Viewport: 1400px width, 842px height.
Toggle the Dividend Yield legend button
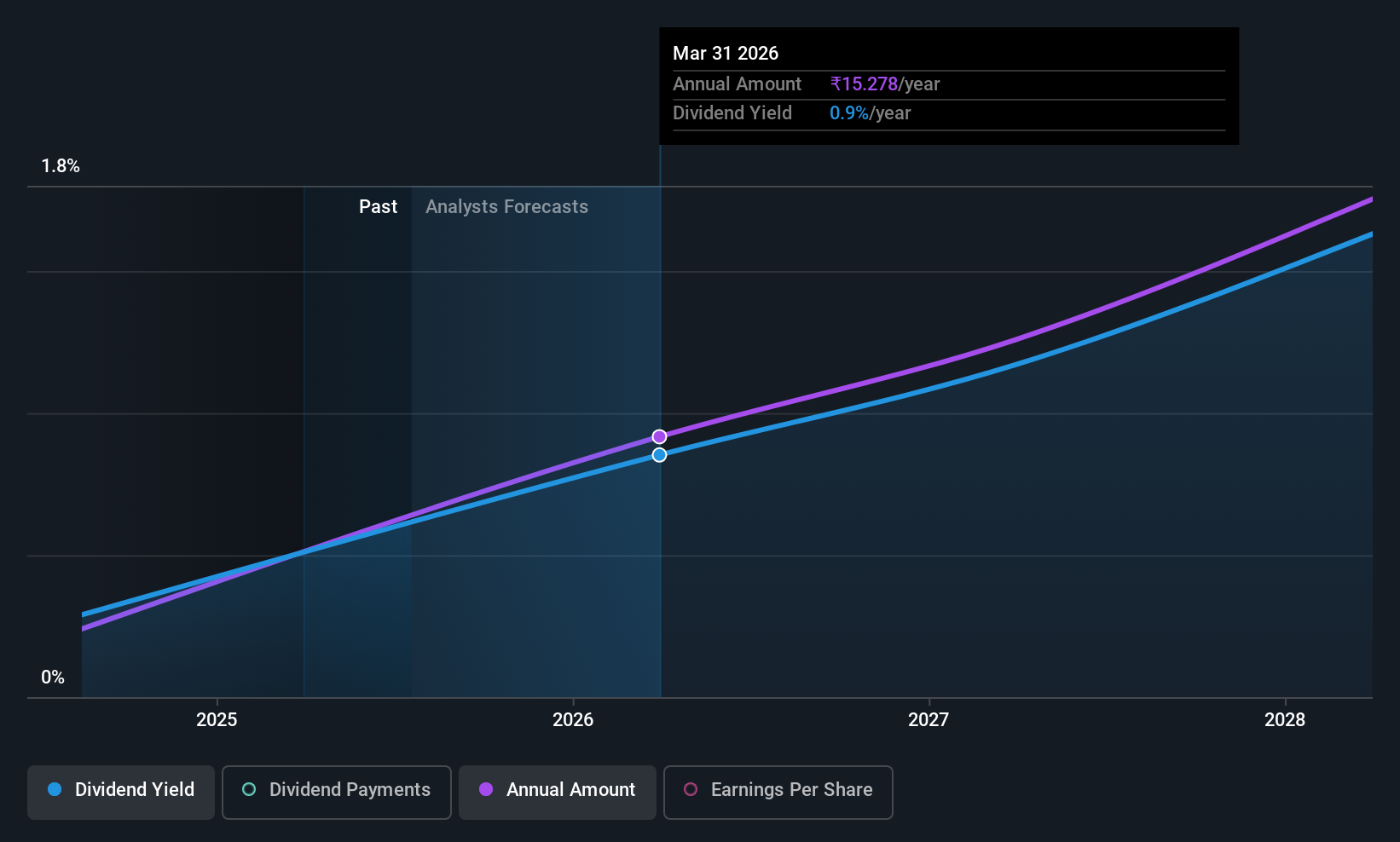click(121, 792)
